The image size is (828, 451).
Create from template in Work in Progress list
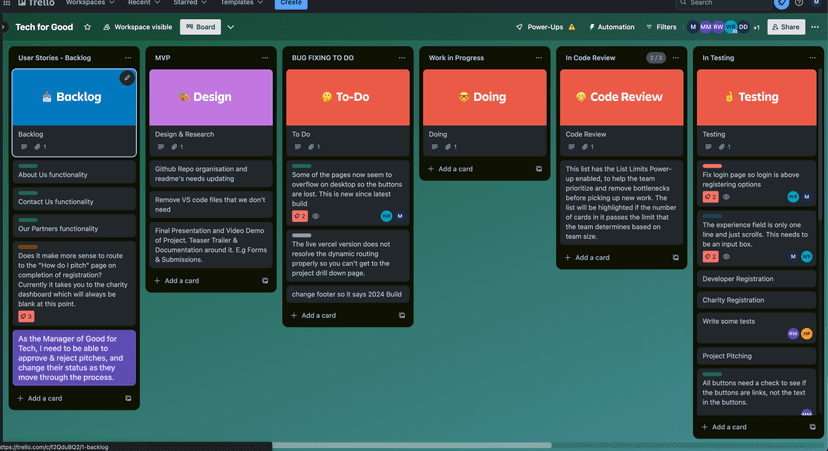538,169
